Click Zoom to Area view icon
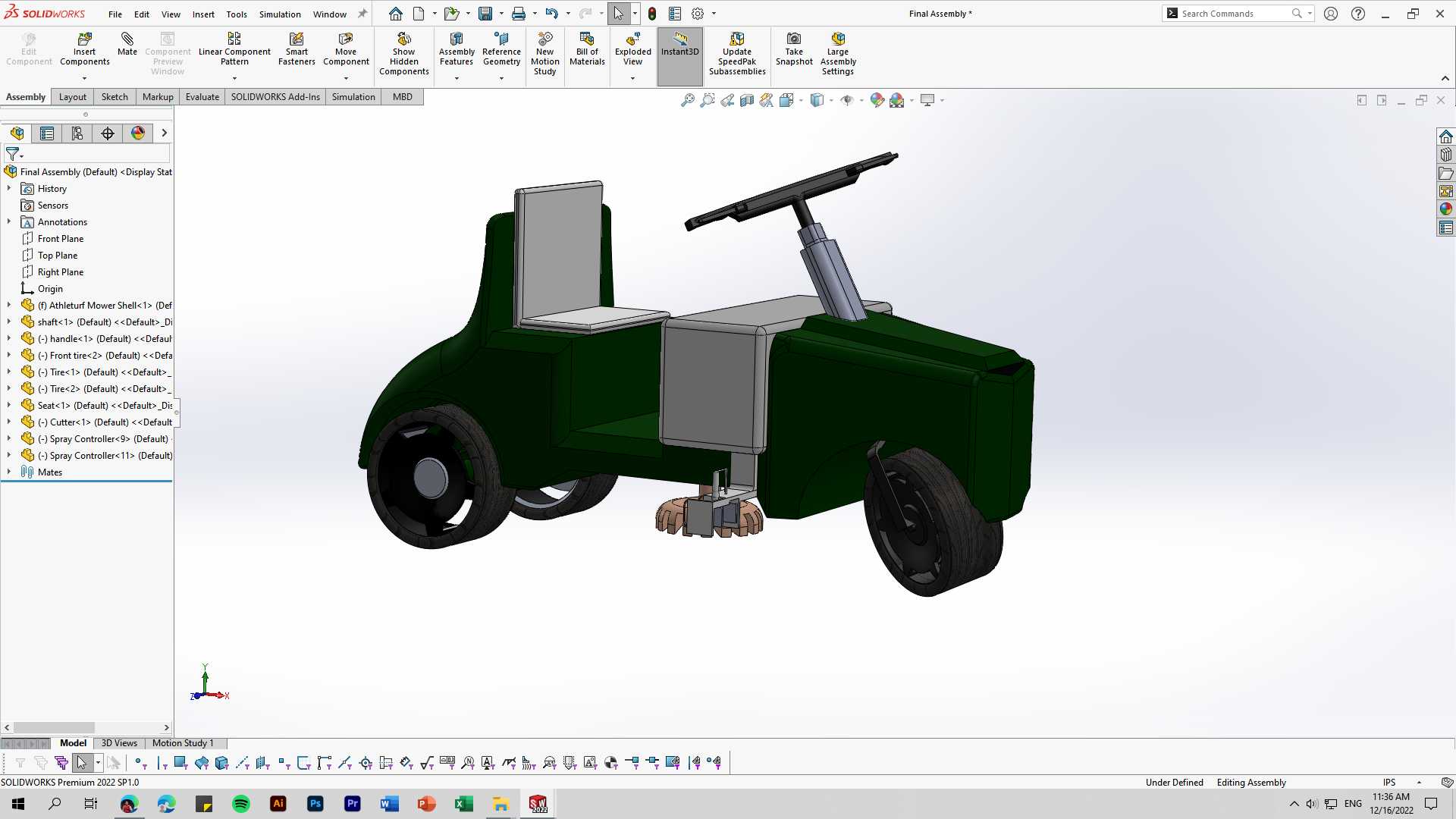Screen dimensions: 1456x819 [x=708, y=100]
